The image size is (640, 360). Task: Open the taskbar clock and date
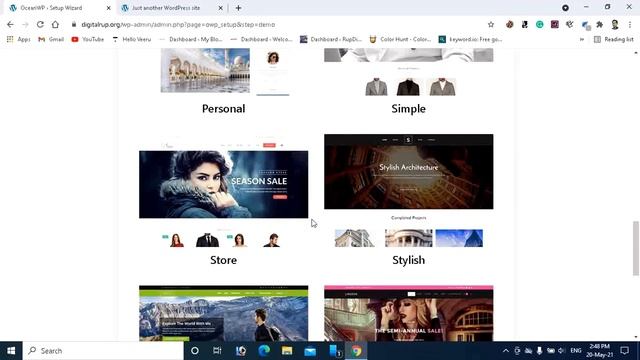click(600, 351)
